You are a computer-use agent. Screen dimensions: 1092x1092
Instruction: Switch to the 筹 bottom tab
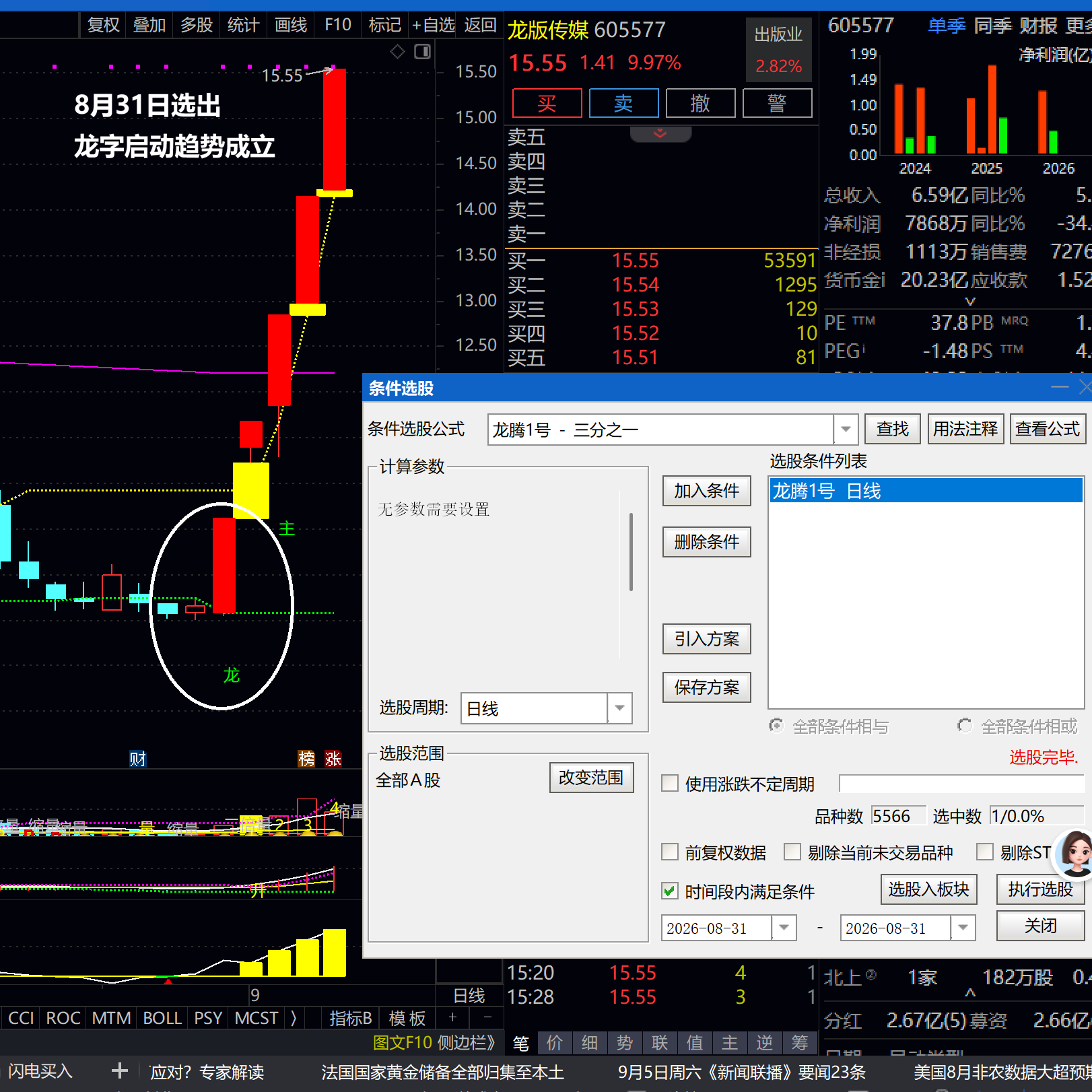click(x=800, y=1043)
